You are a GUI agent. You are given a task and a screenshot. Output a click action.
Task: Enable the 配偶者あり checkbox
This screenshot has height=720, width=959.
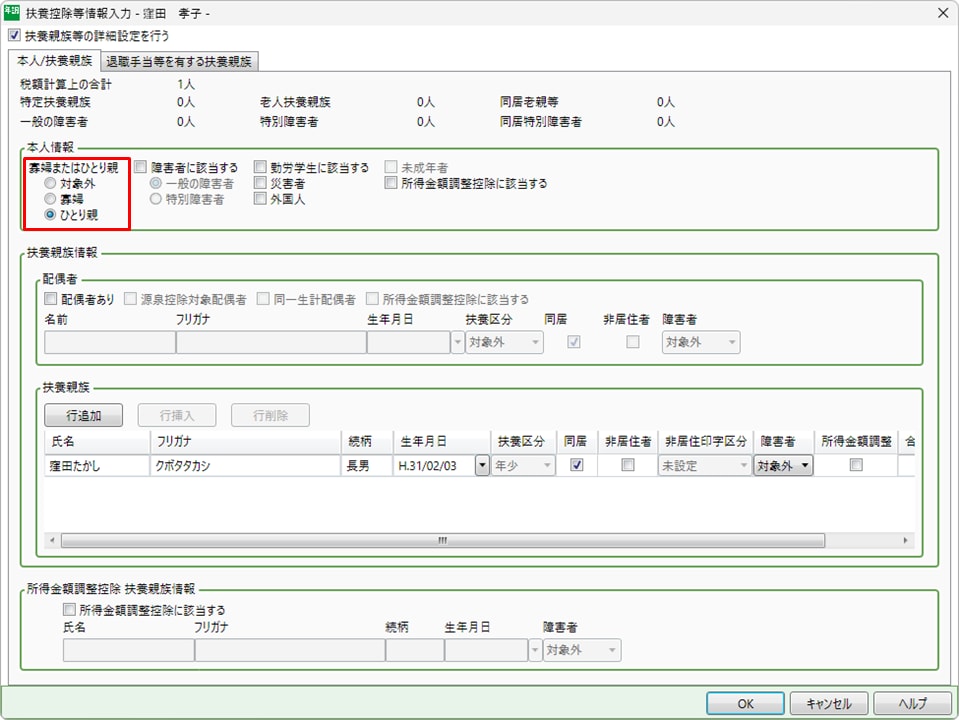point(51,299)
